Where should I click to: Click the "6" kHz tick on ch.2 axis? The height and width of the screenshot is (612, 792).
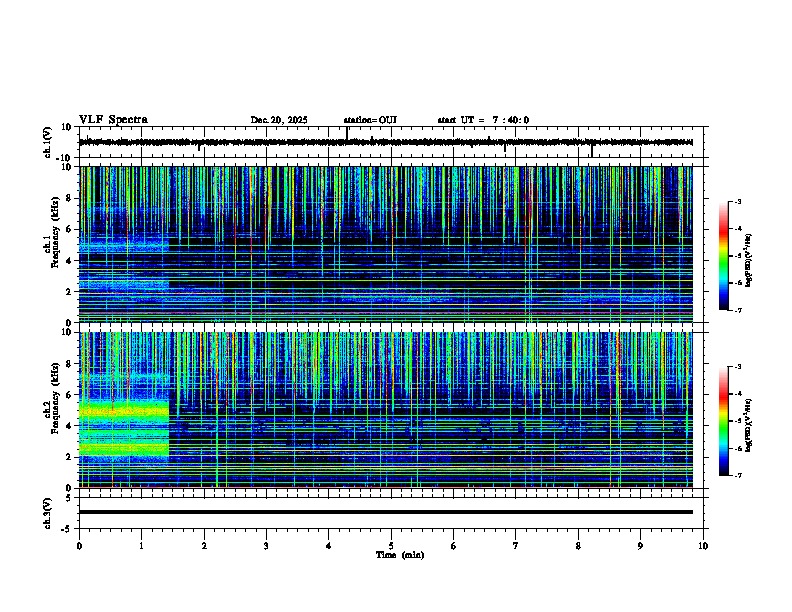pos(70,395)
